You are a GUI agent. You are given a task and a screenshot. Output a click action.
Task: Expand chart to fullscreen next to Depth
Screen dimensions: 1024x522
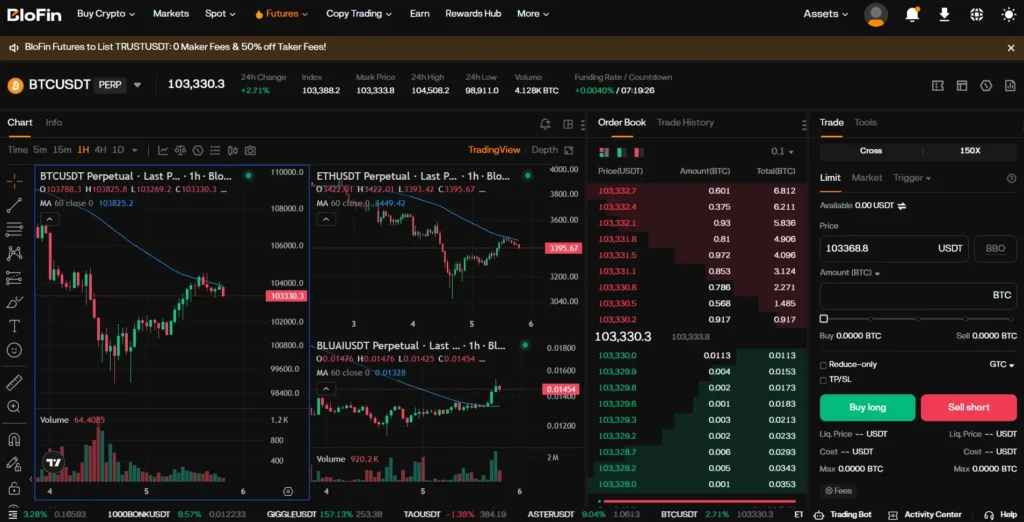(569, 150)
